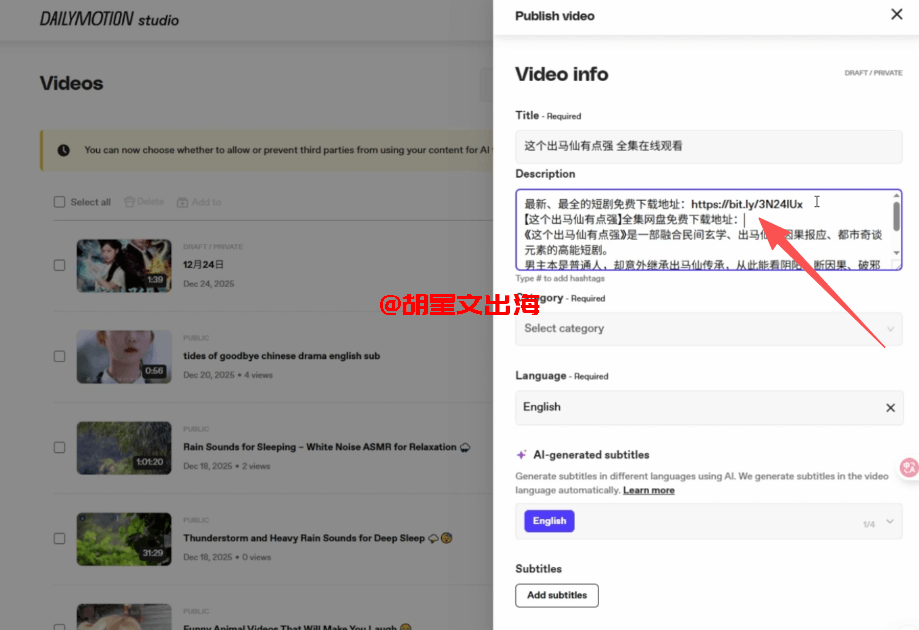
Task: Click the description scrollbar down arrow
Action: pyautogui.click(x=896, y=253)
